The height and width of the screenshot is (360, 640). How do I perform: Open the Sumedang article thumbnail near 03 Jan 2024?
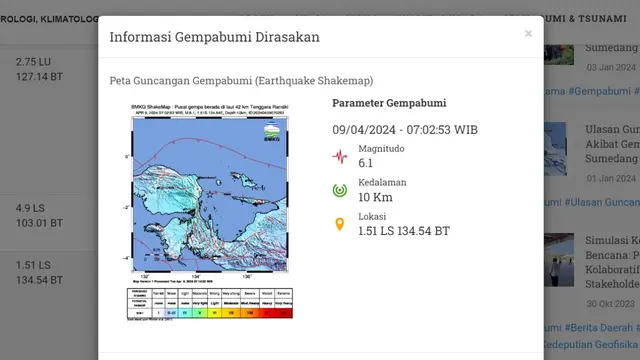click(559, 55)
